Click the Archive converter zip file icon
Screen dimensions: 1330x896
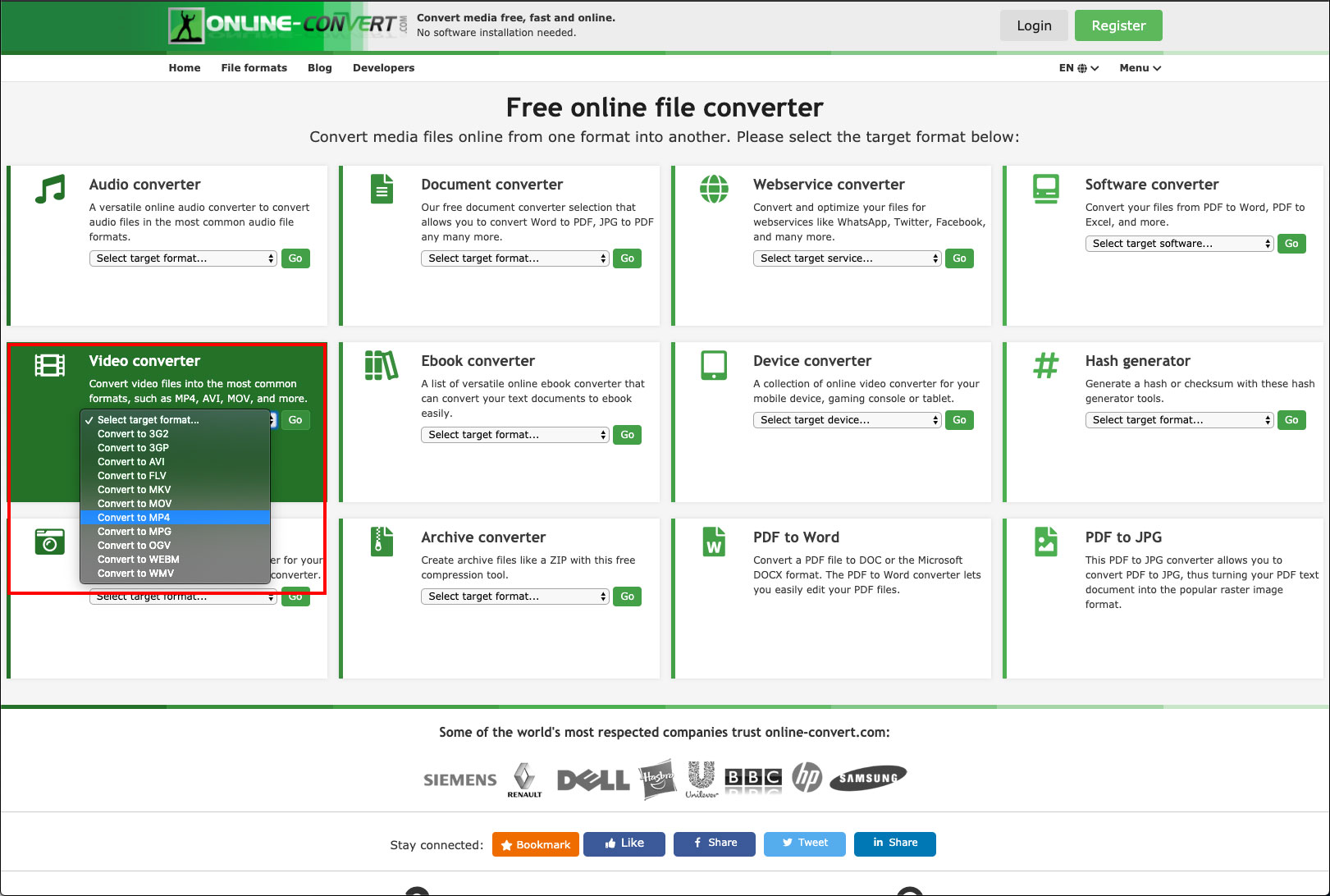pos(382,542)
